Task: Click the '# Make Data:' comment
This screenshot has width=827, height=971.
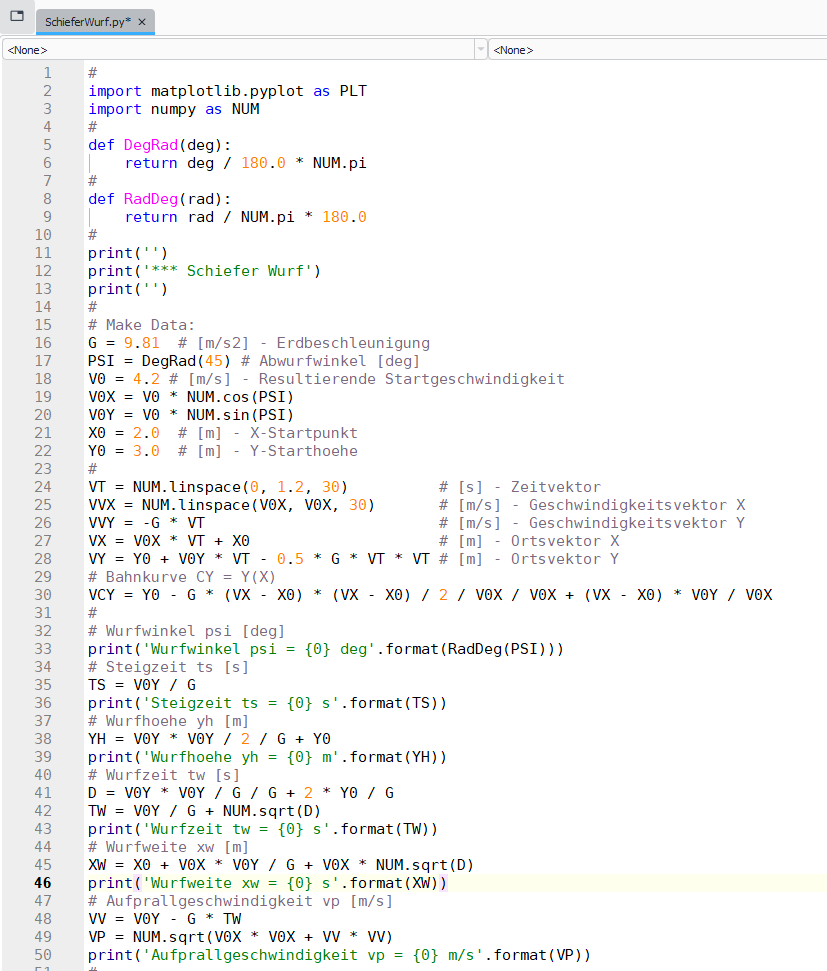Action: (141, 324)
